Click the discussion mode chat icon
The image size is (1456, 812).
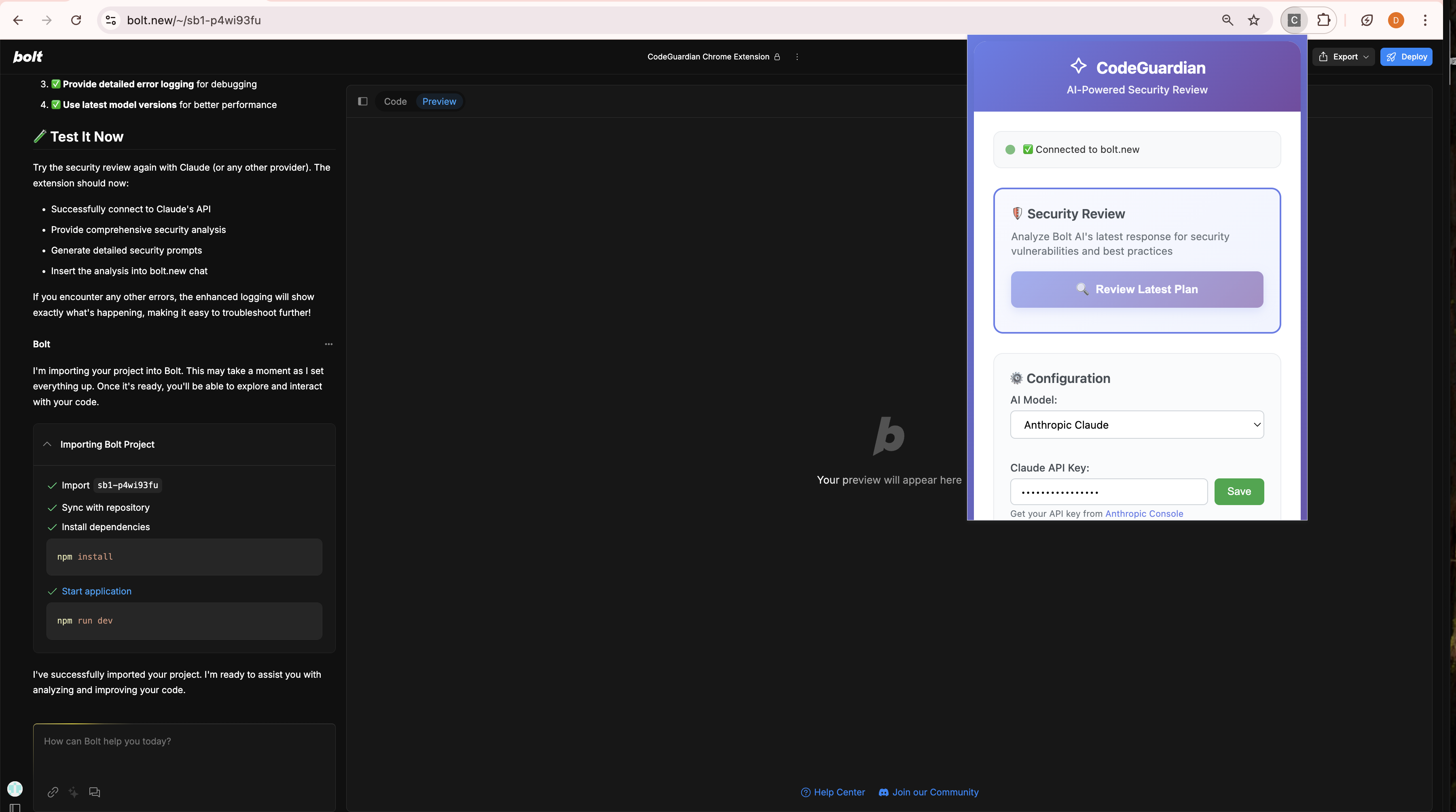coord(94,792)
